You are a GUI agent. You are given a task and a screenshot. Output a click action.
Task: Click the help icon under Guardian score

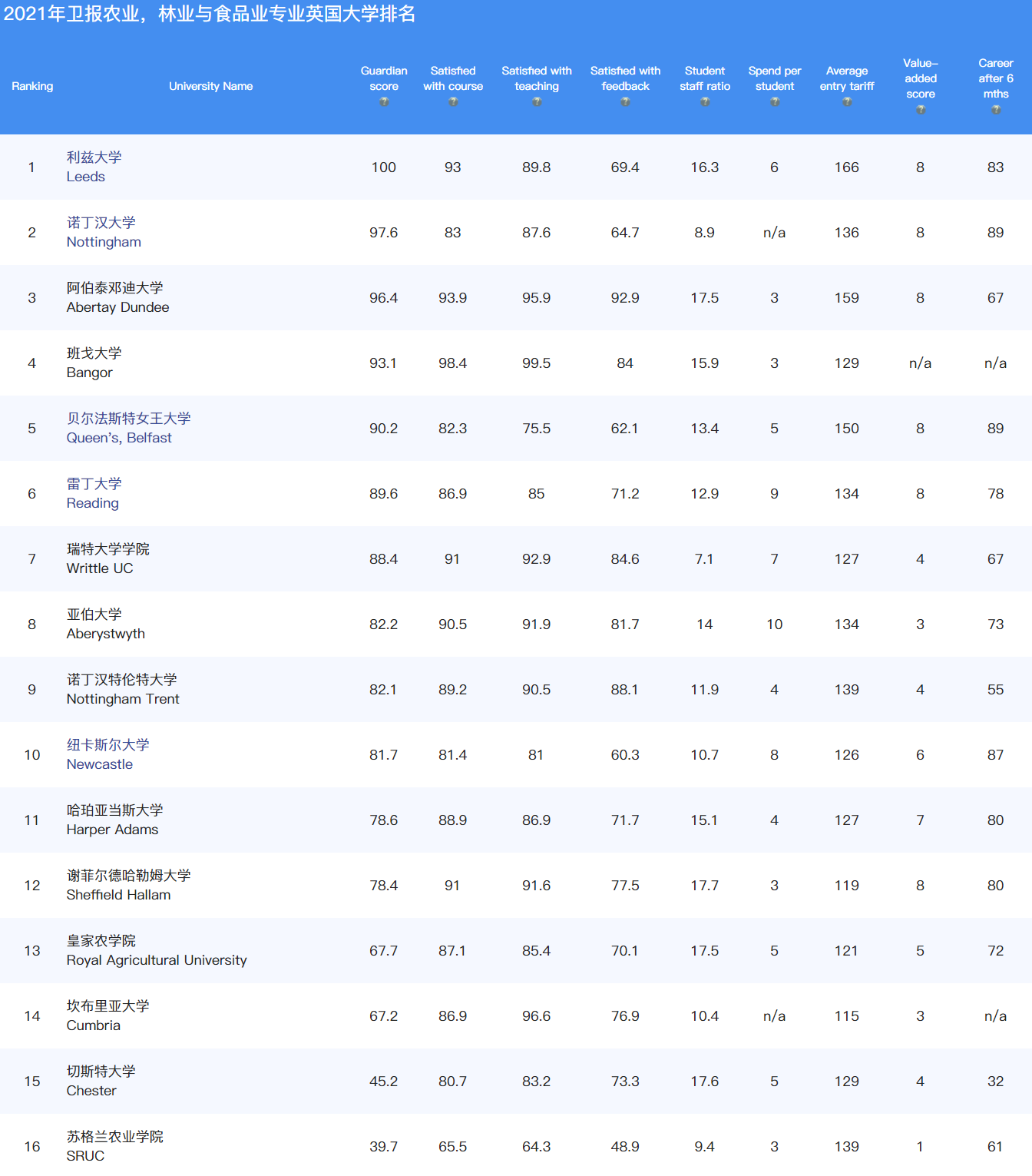[384, 101]
